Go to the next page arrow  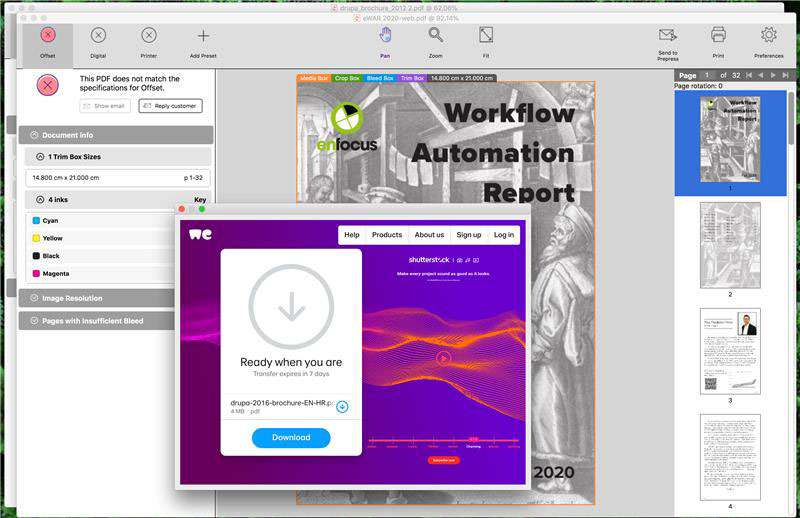coord(771,76)
